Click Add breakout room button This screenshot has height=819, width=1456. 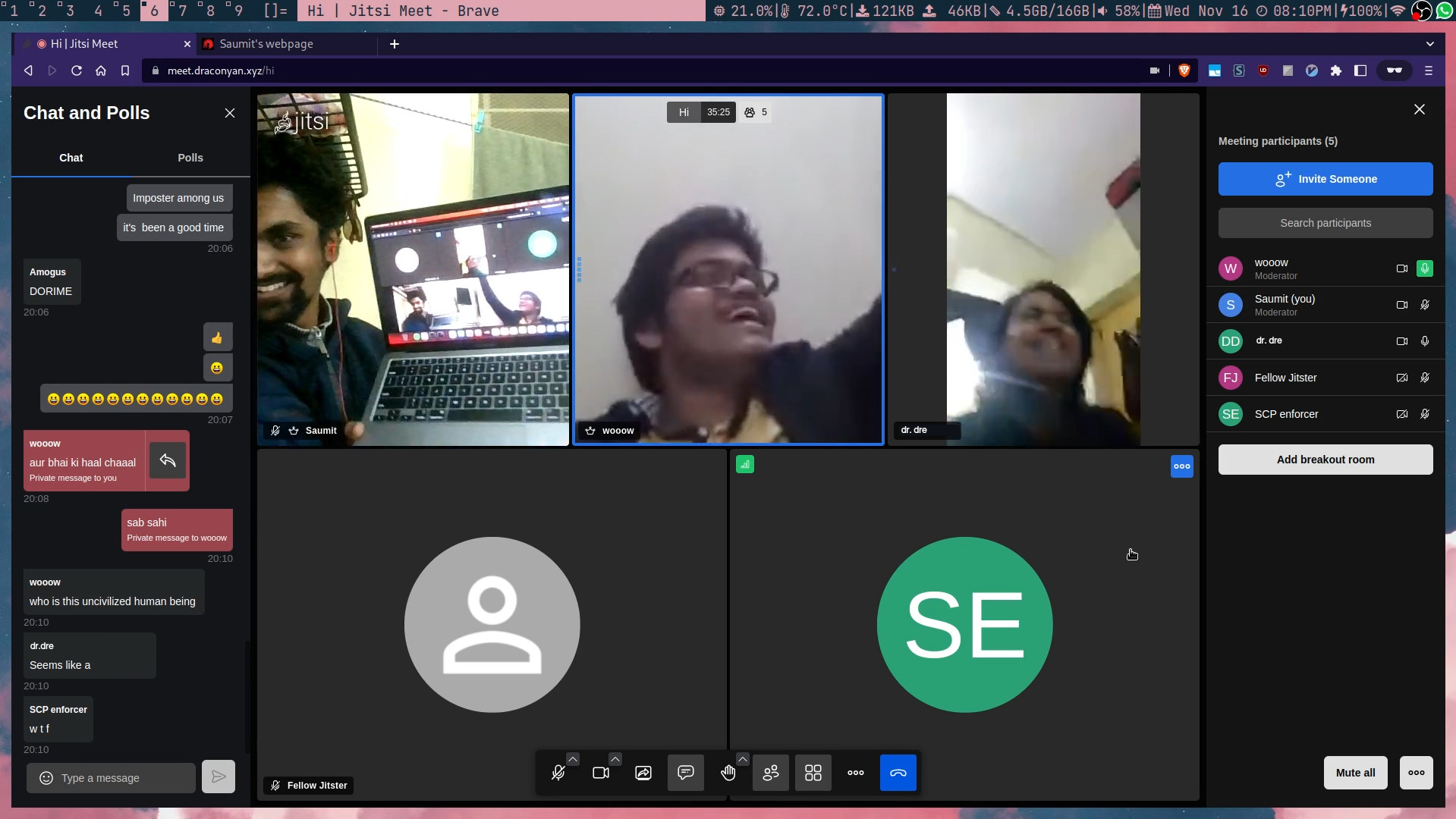pos(1325,460)
